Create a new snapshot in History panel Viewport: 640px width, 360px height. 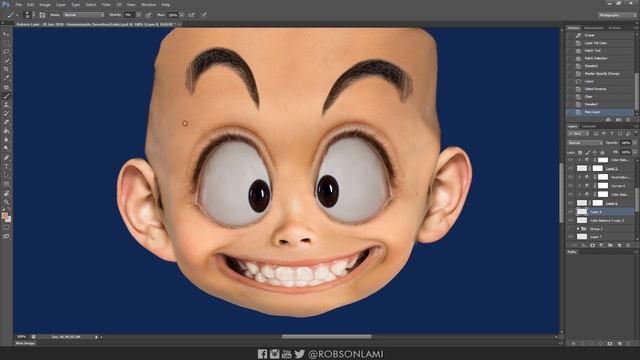pos(618,120)
